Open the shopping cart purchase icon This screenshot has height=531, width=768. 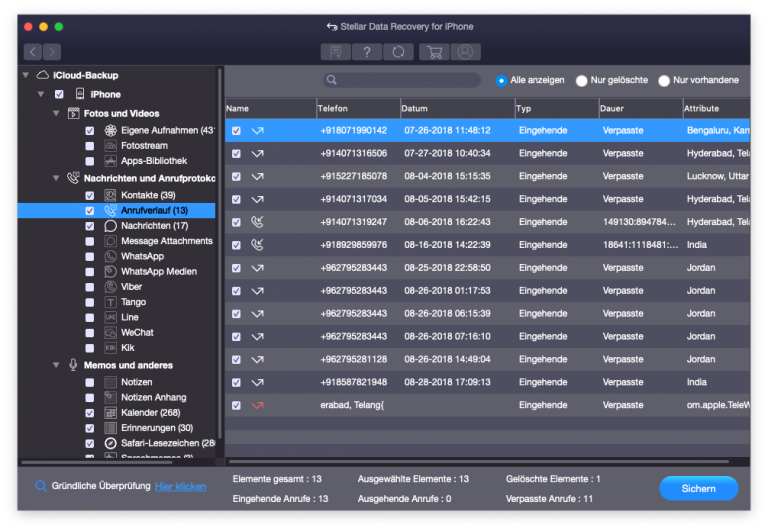pyautogui.click(x=434, y=51)
